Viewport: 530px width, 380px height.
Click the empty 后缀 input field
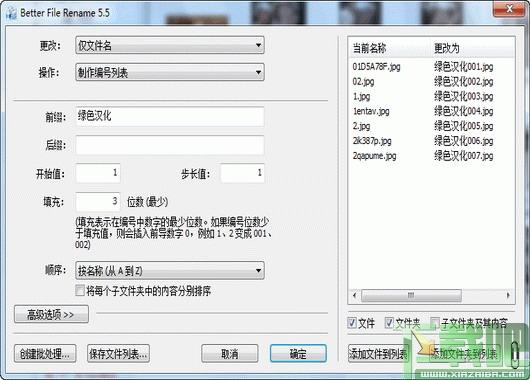(x=170, y=145)
